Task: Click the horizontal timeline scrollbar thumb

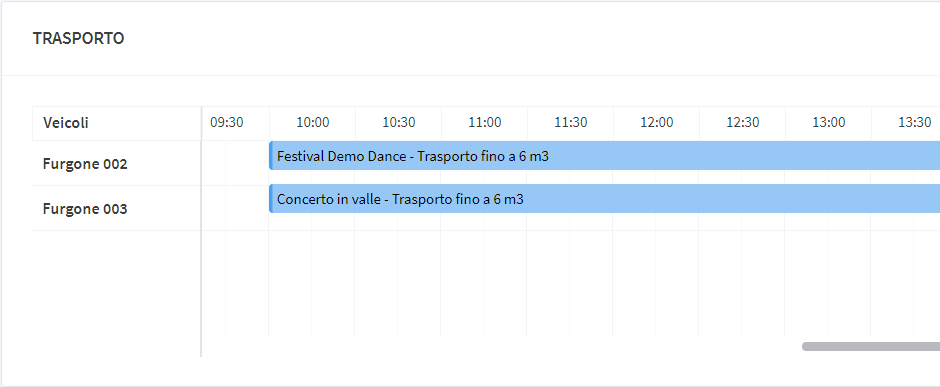Action: pos(871,346)
